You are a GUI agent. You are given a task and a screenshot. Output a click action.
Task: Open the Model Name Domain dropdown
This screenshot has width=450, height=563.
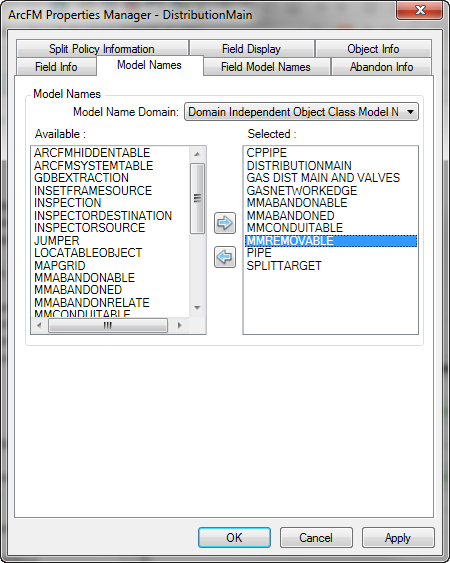click(x=301, y=112)
